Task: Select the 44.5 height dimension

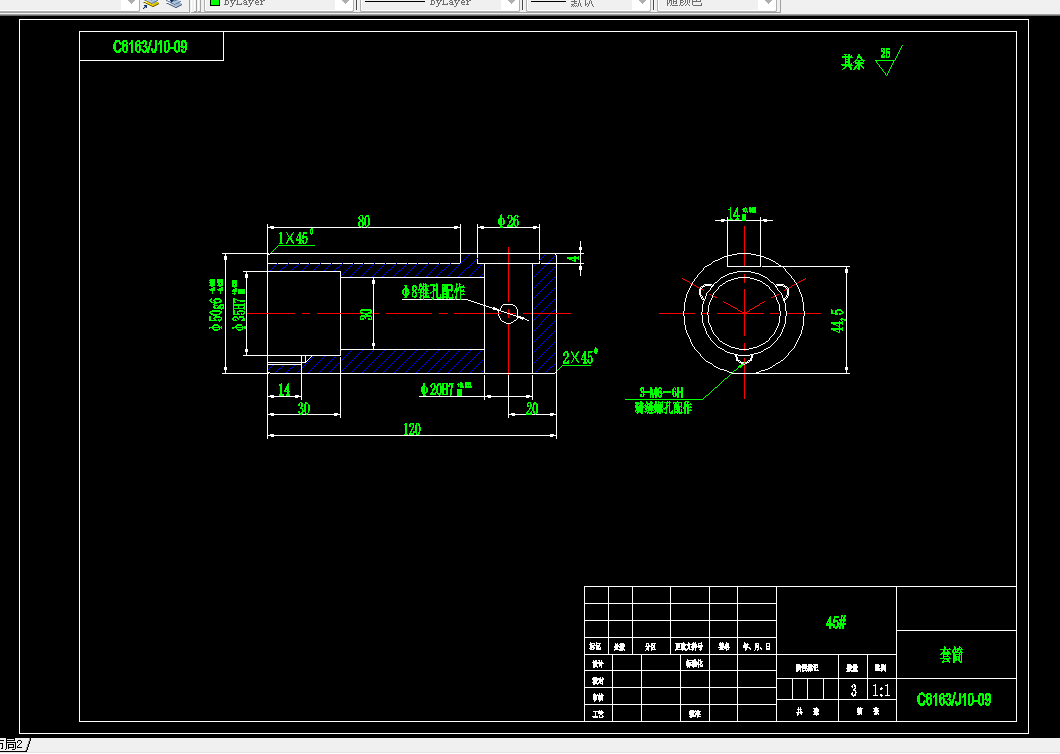Action: (838, 321)
